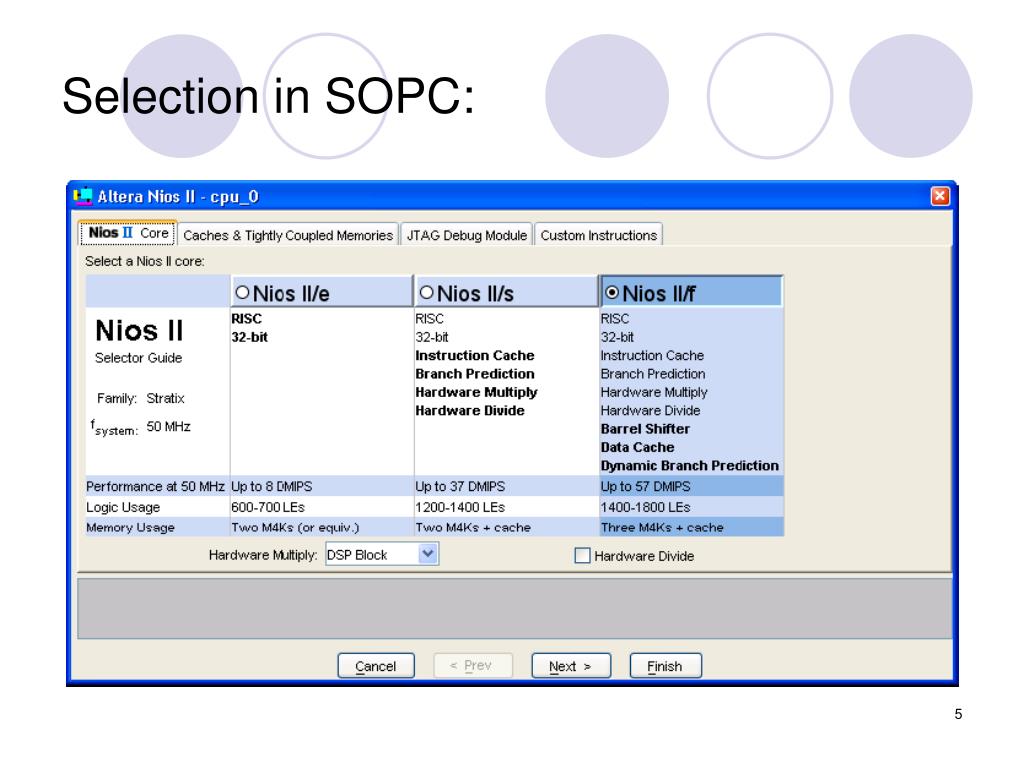Select the Nios II/f core radio button

click(612, 293)
